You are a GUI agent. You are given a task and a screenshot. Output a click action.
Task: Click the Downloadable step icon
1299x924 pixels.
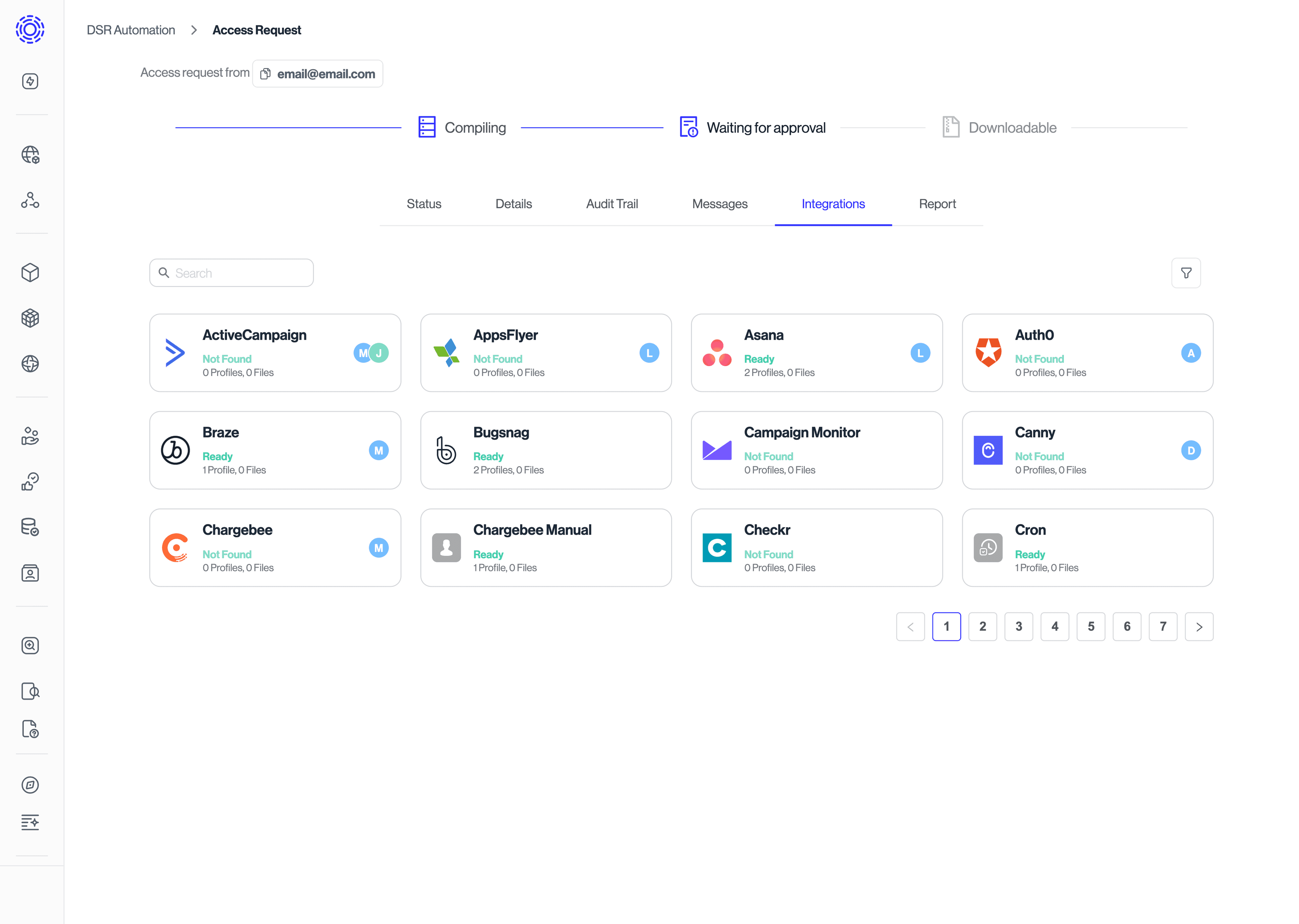coord(951,127)
